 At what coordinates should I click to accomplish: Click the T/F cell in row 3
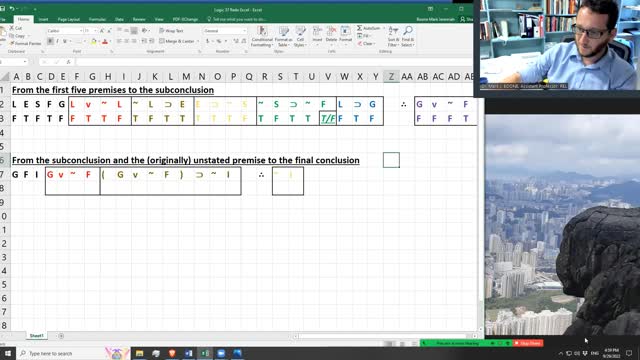328,118
